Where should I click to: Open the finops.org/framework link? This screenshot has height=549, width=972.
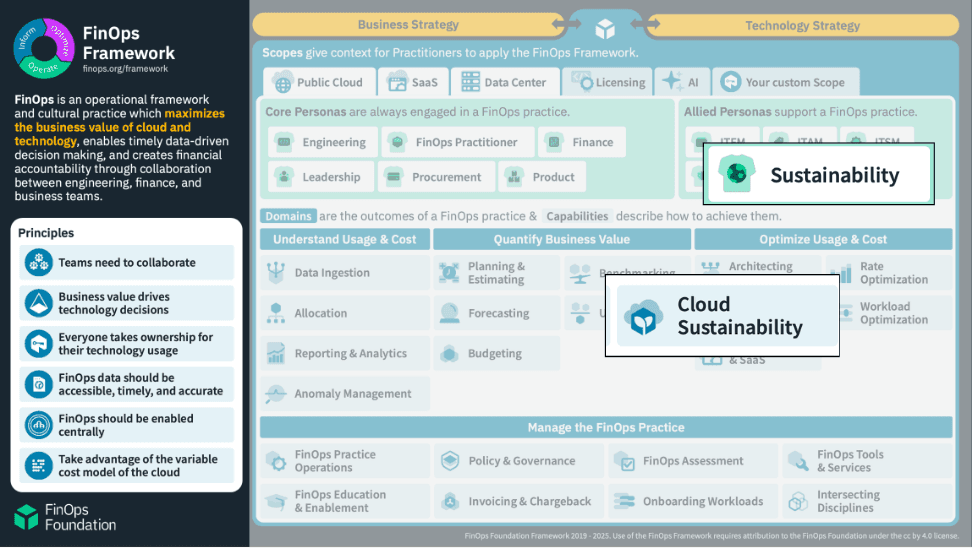click(x=125, y=69)
